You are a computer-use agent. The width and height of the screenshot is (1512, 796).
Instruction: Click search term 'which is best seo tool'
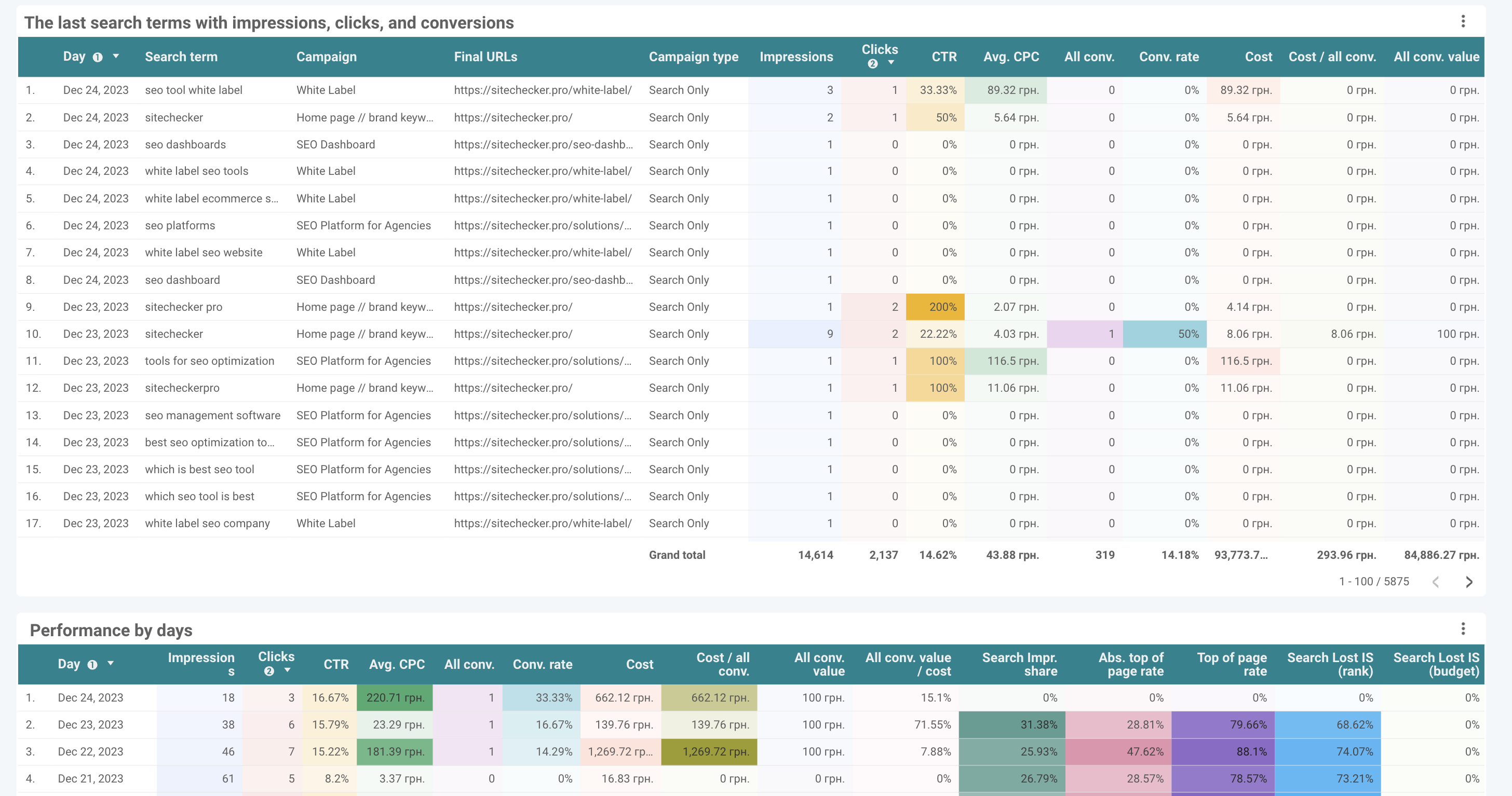coord(199,469)
